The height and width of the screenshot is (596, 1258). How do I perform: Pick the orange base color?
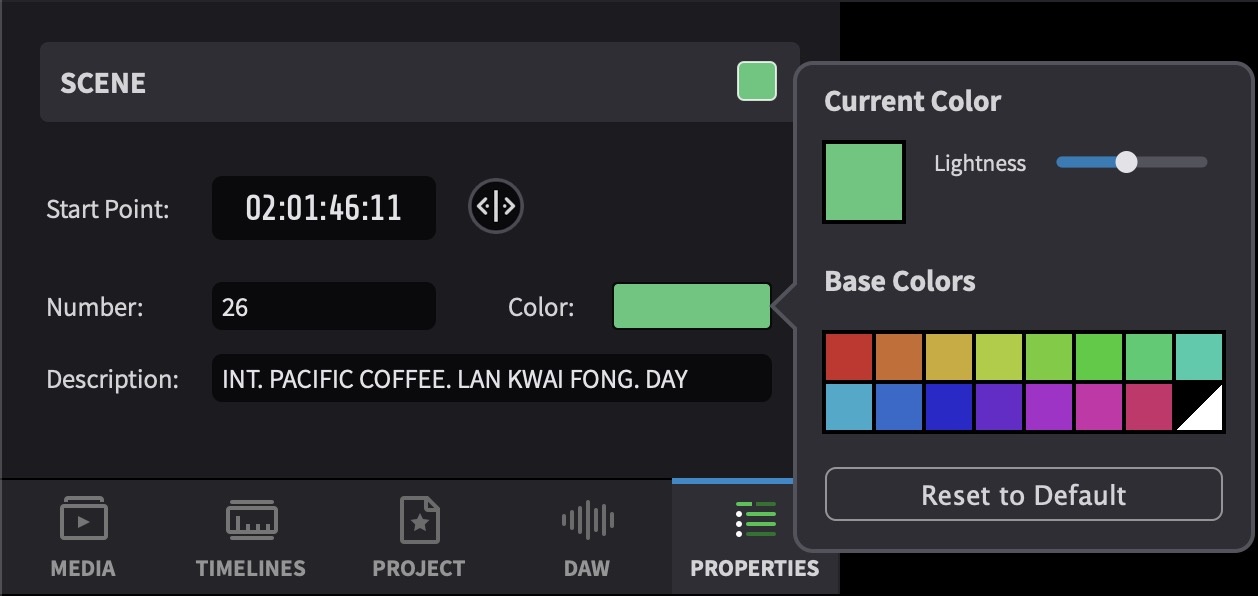[899, 357]
